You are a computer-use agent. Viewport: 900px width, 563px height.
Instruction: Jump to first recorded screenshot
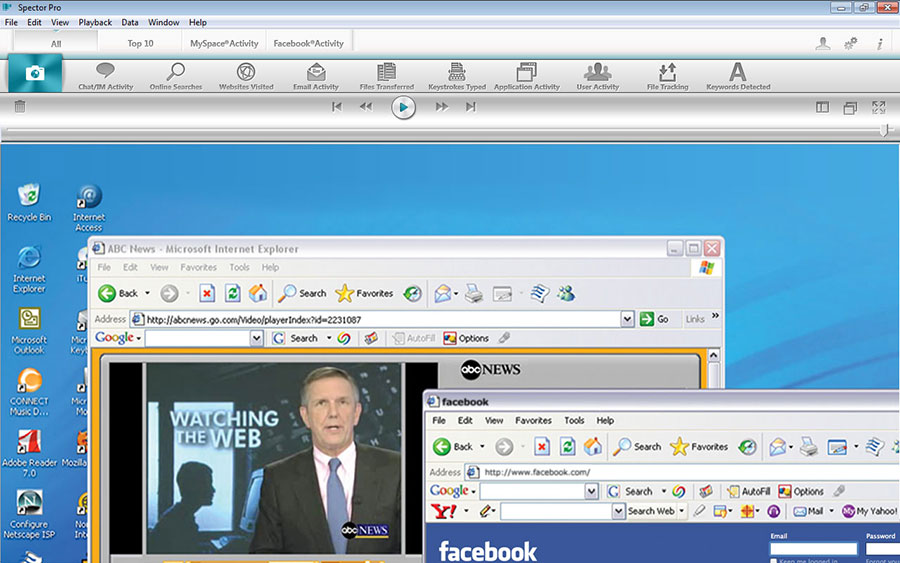[x=337, y=107]
